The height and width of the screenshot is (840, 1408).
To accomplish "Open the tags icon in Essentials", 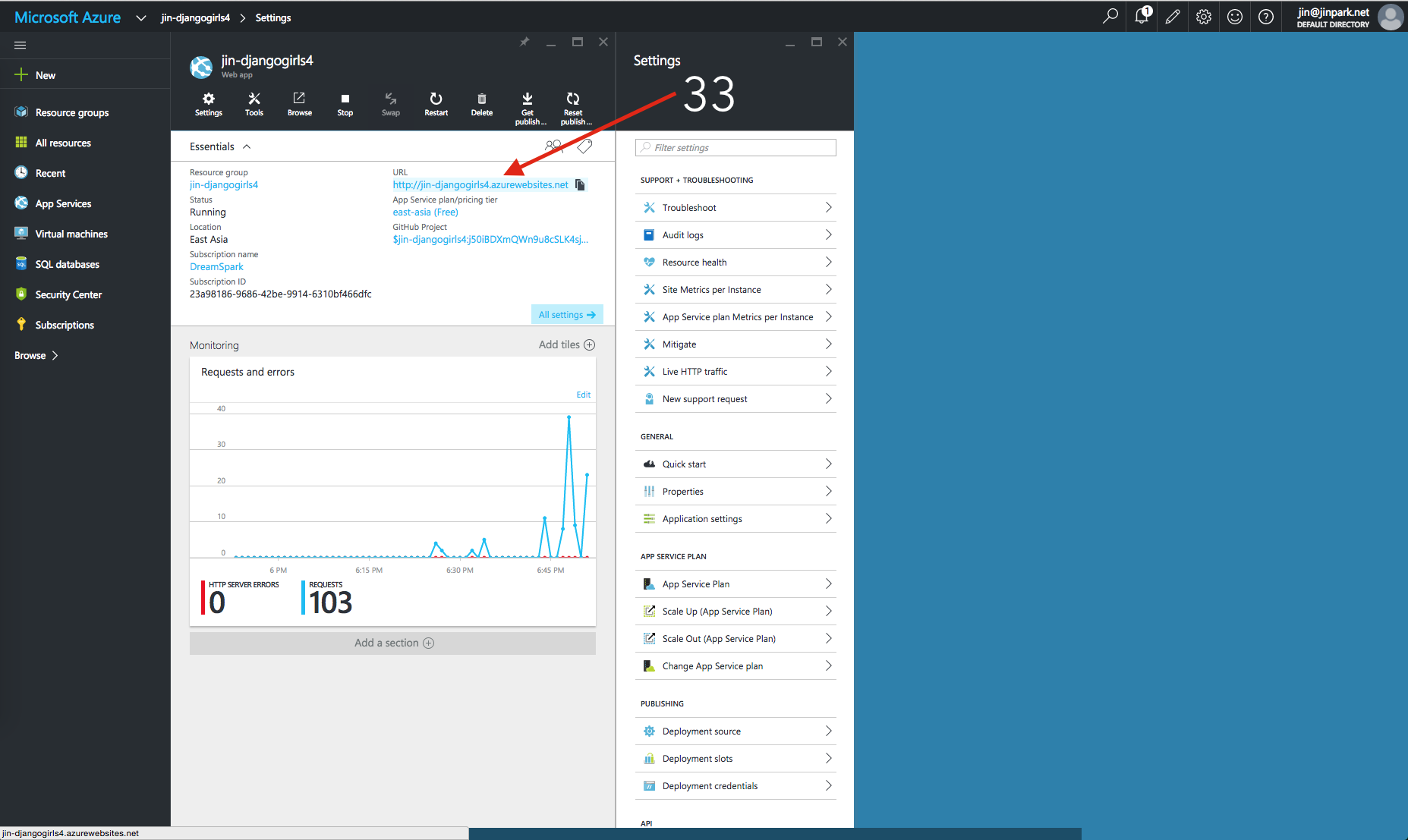I will tap(584, 146).
